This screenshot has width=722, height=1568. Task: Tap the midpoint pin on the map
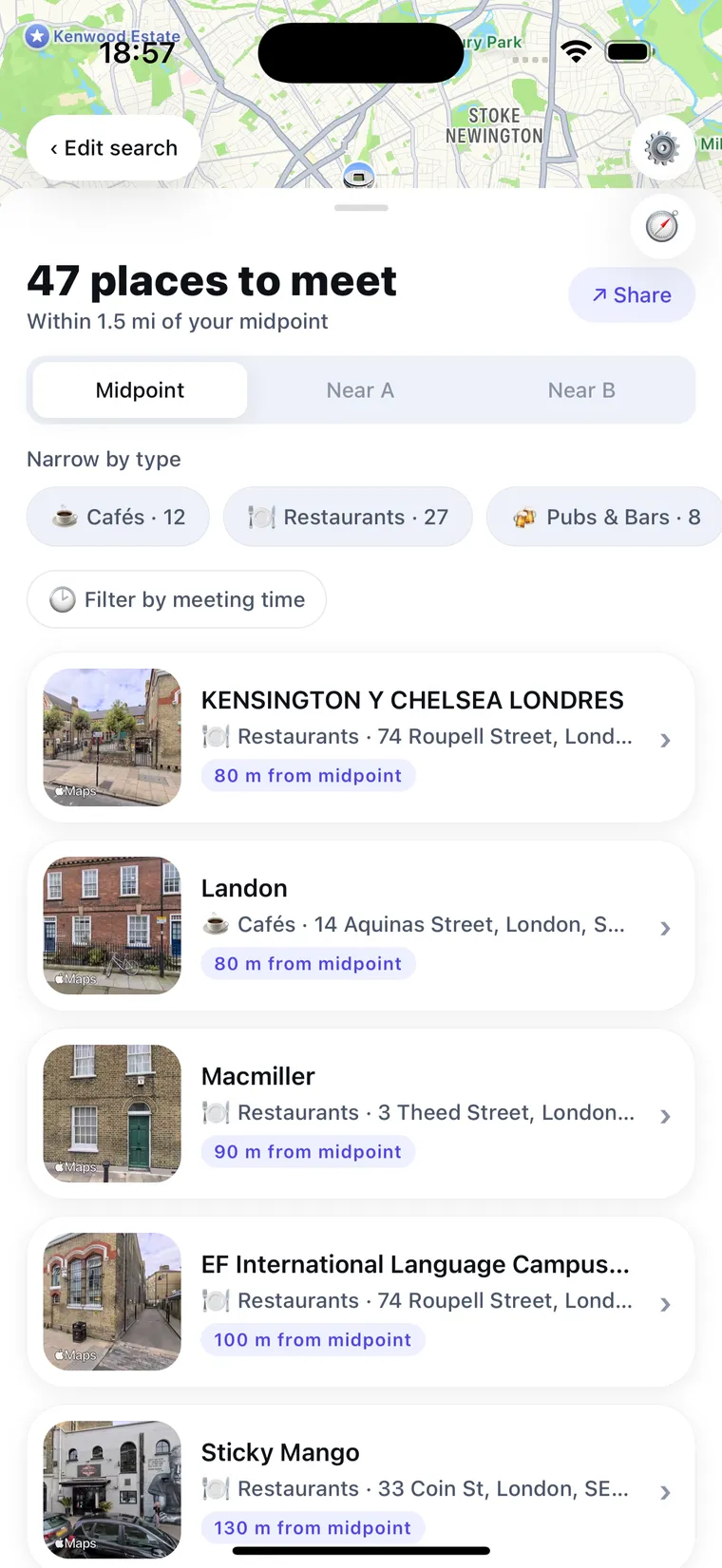click(358, 175)
